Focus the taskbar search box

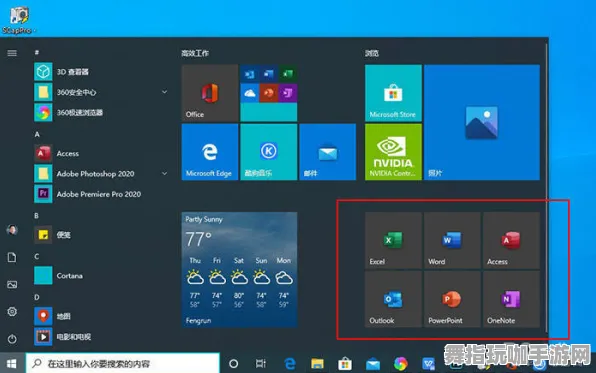coord(123,363)
